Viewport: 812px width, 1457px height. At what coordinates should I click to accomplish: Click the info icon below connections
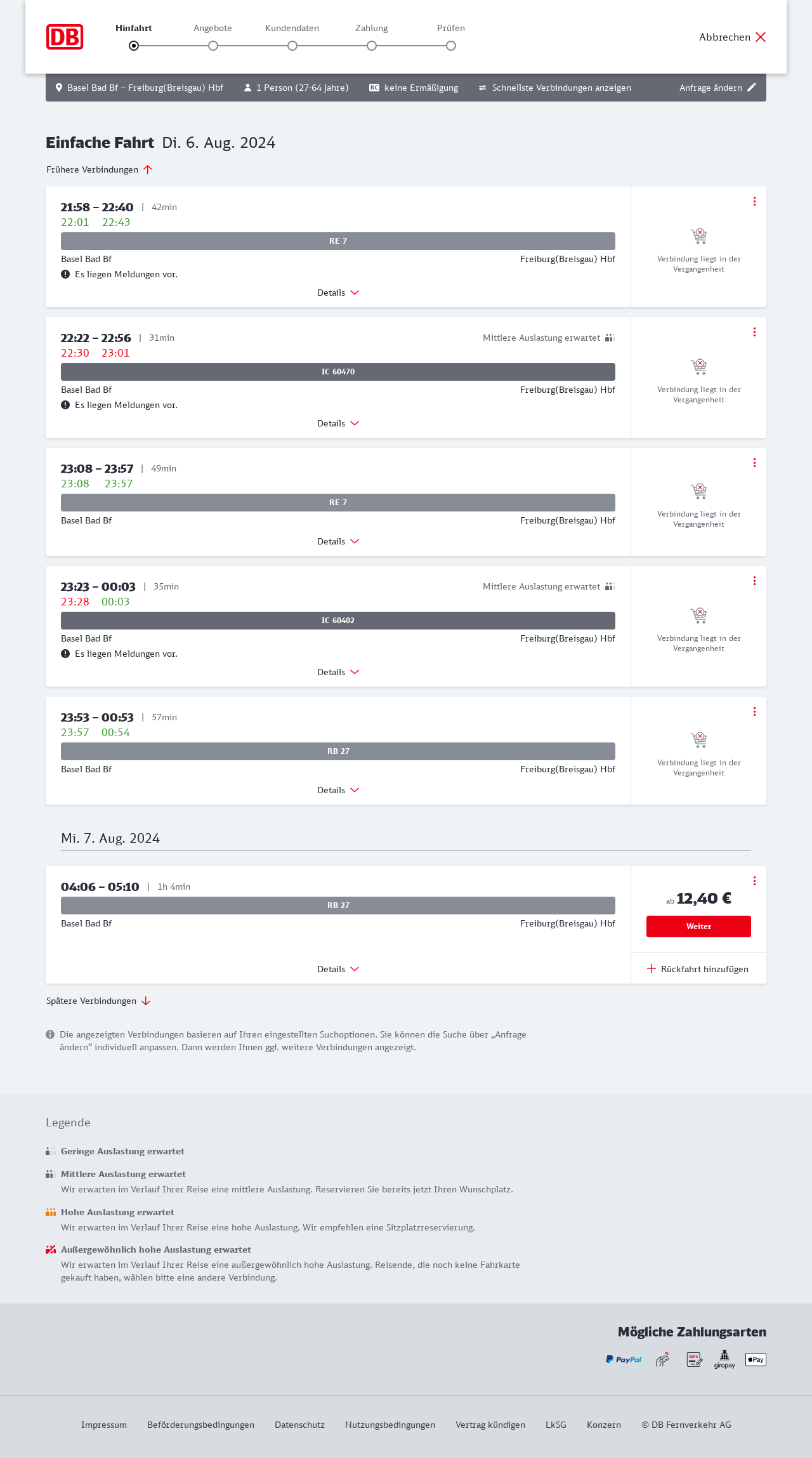pos(50,1034)
